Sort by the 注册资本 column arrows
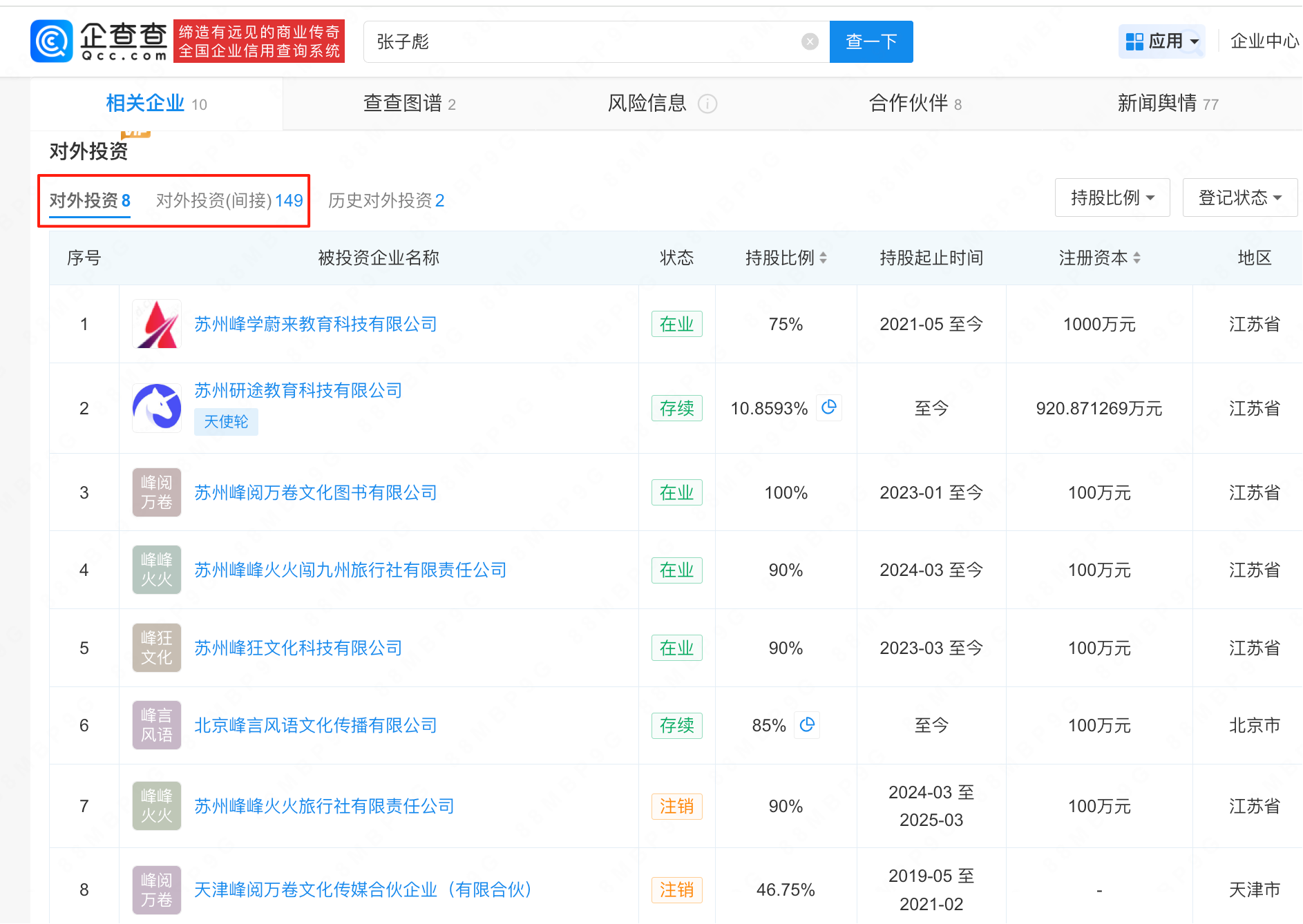The image size is (1303, 924). click(1136, 258)
